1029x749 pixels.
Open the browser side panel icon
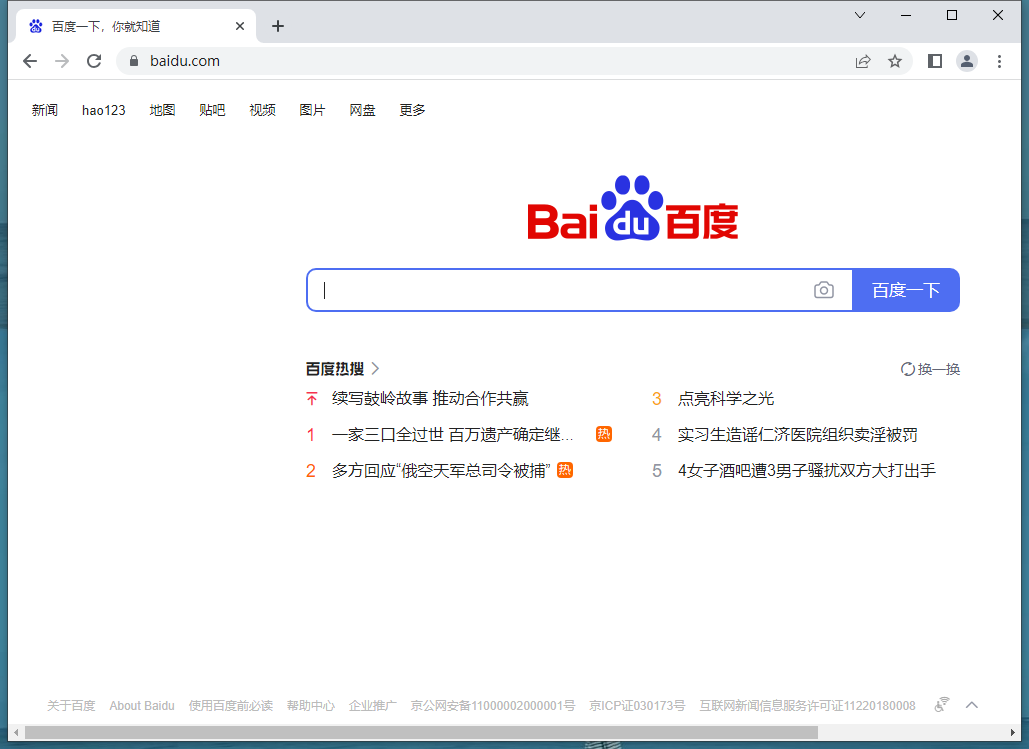coord(935,61)
